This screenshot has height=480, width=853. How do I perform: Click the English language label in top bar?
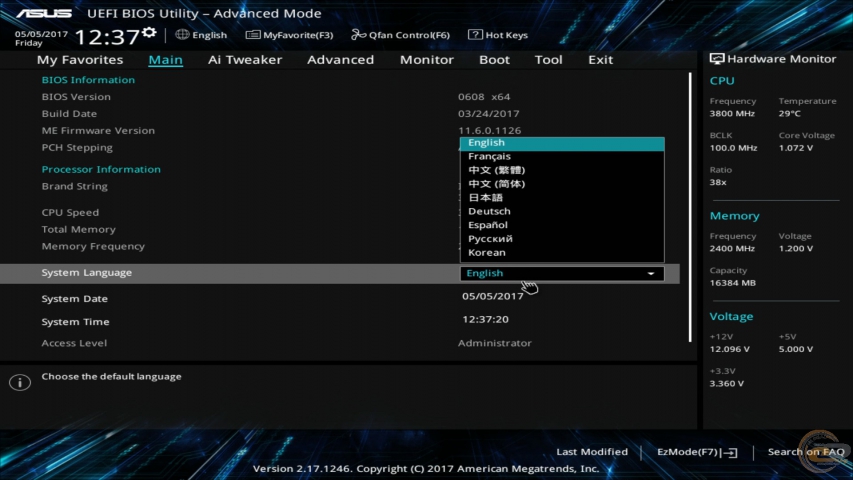coord(209,35)
